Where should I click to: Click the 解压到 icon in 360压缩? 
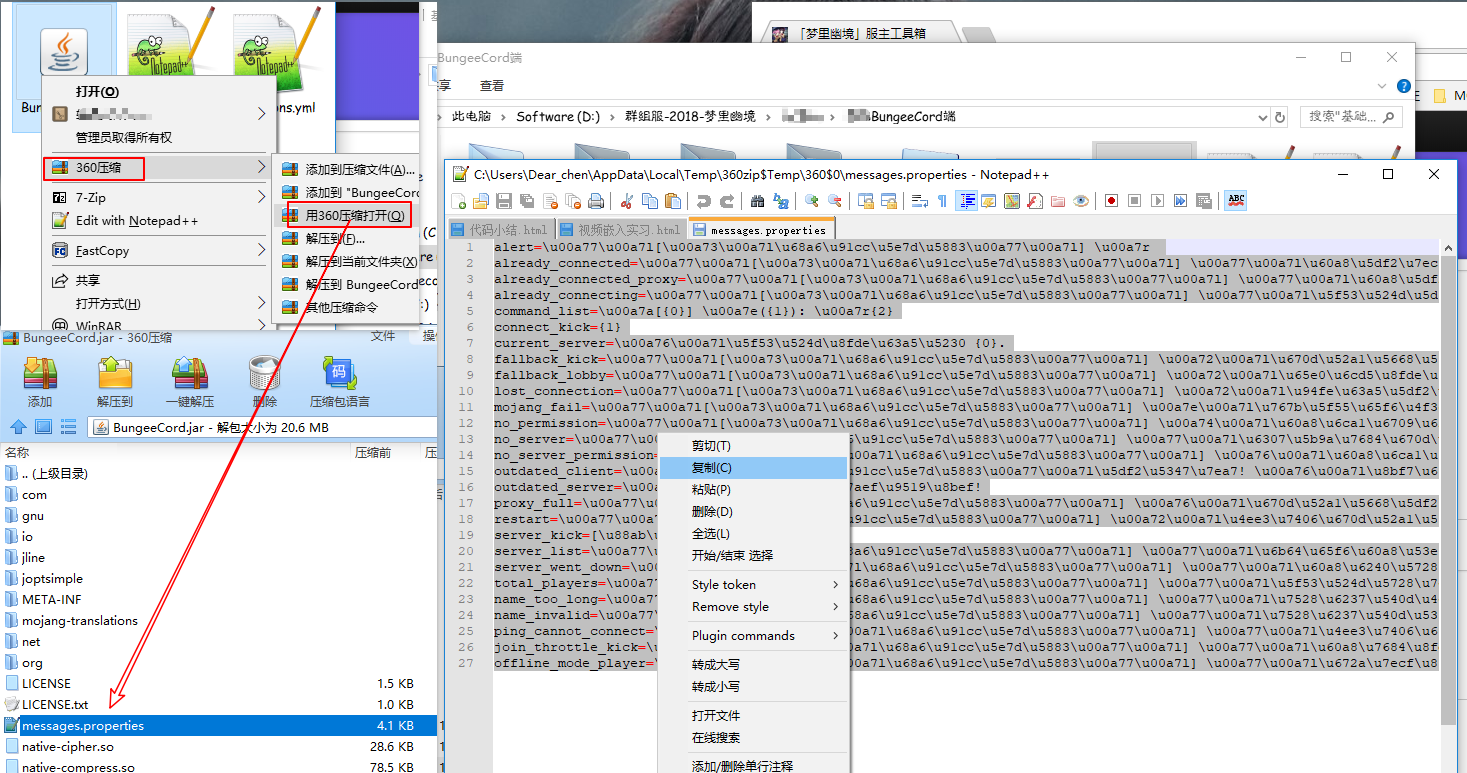point(115,375)
